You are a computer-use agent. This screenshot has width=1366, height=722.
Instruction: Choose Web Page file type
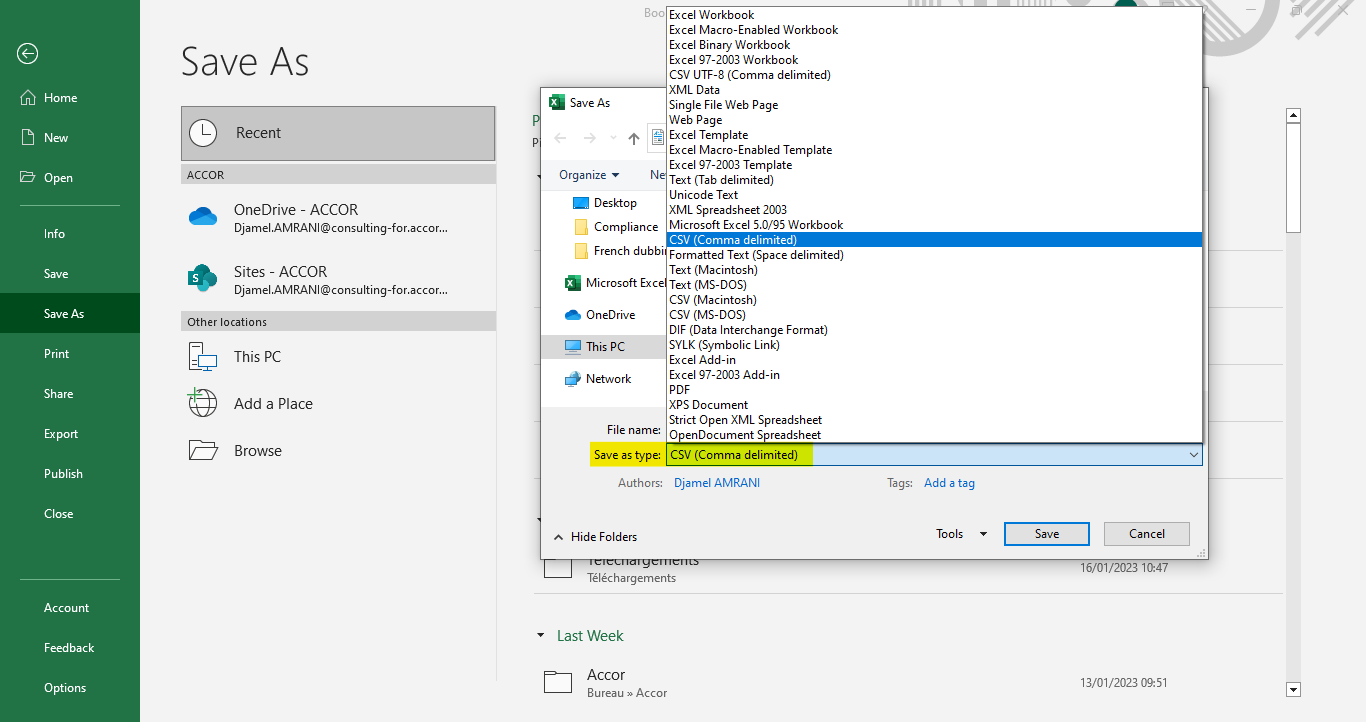(x=934, y=120)
